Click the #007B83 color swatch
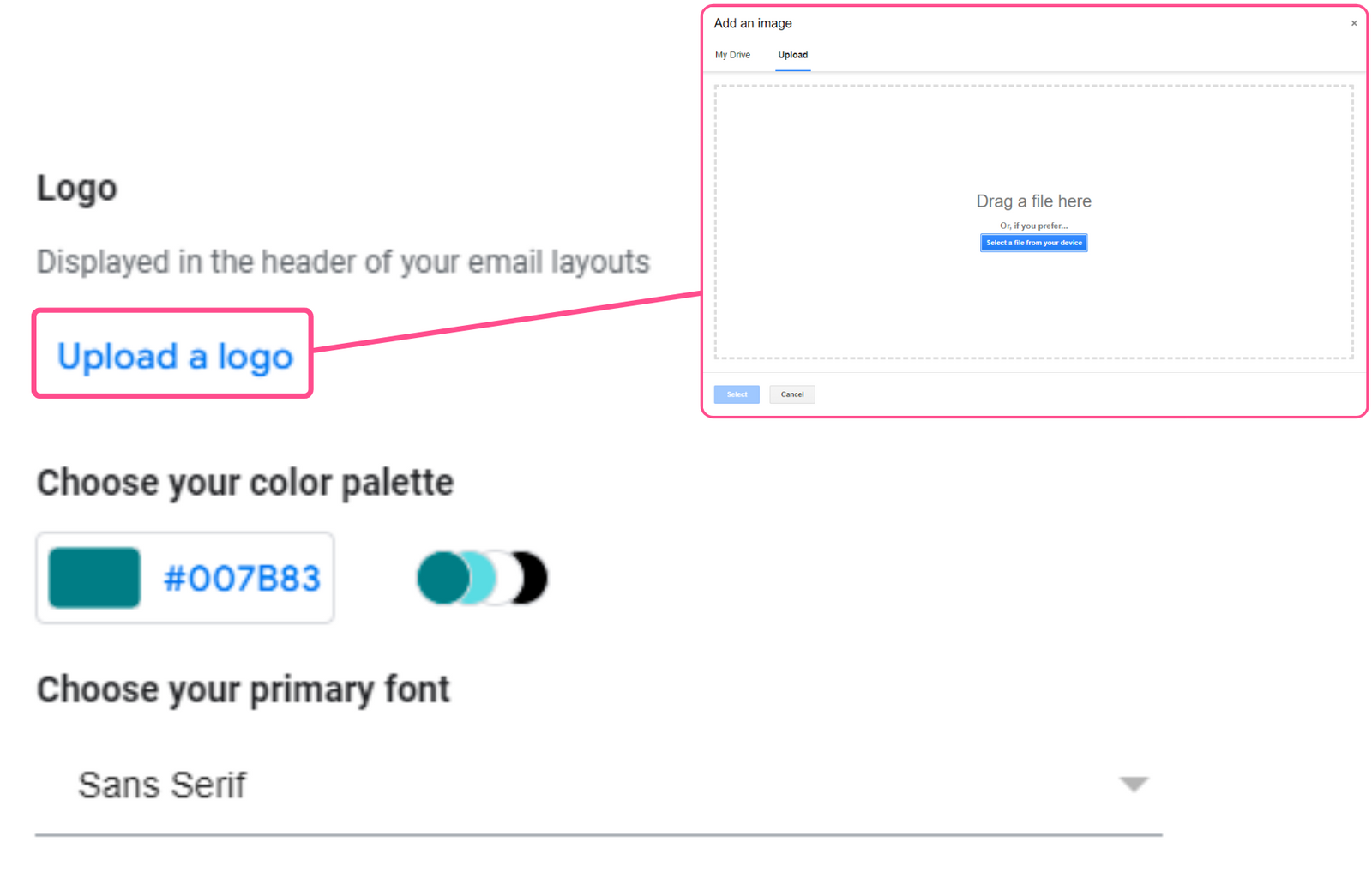1372x878 pixels. 94,578
